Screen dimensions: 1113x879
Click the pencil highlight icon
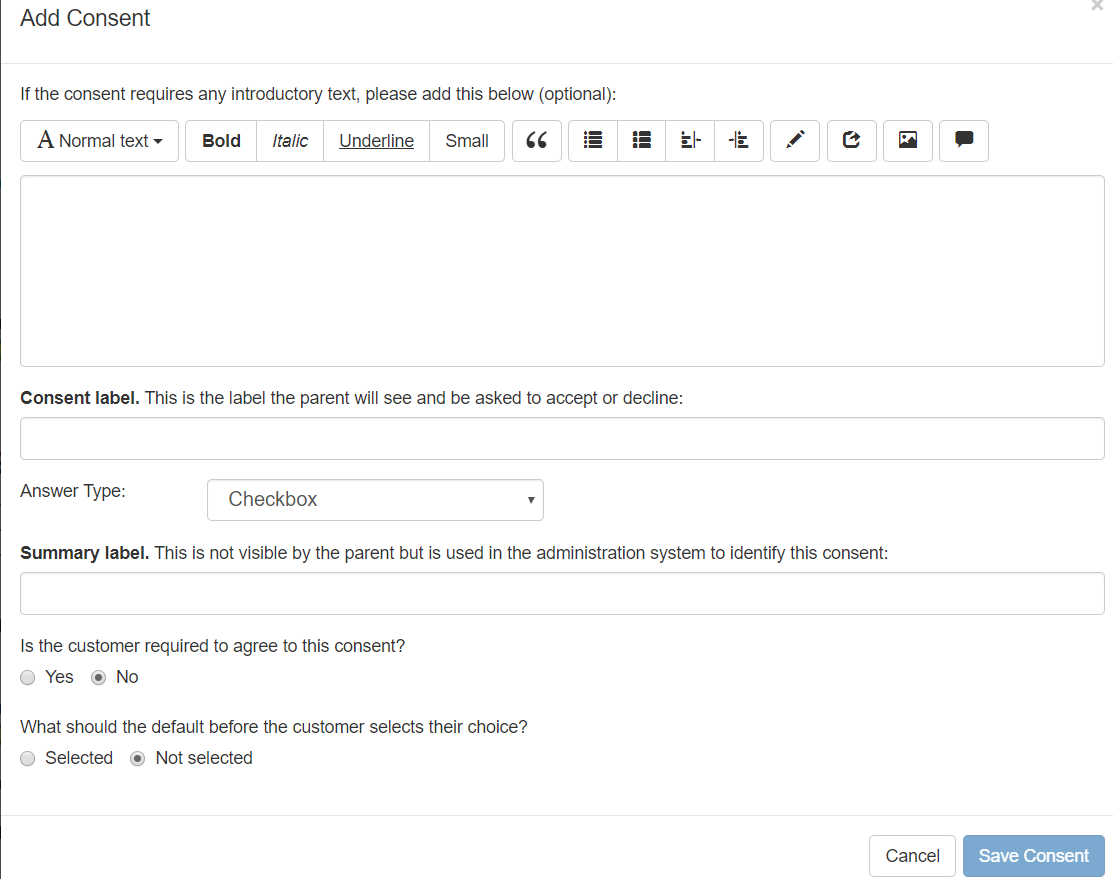795,141
